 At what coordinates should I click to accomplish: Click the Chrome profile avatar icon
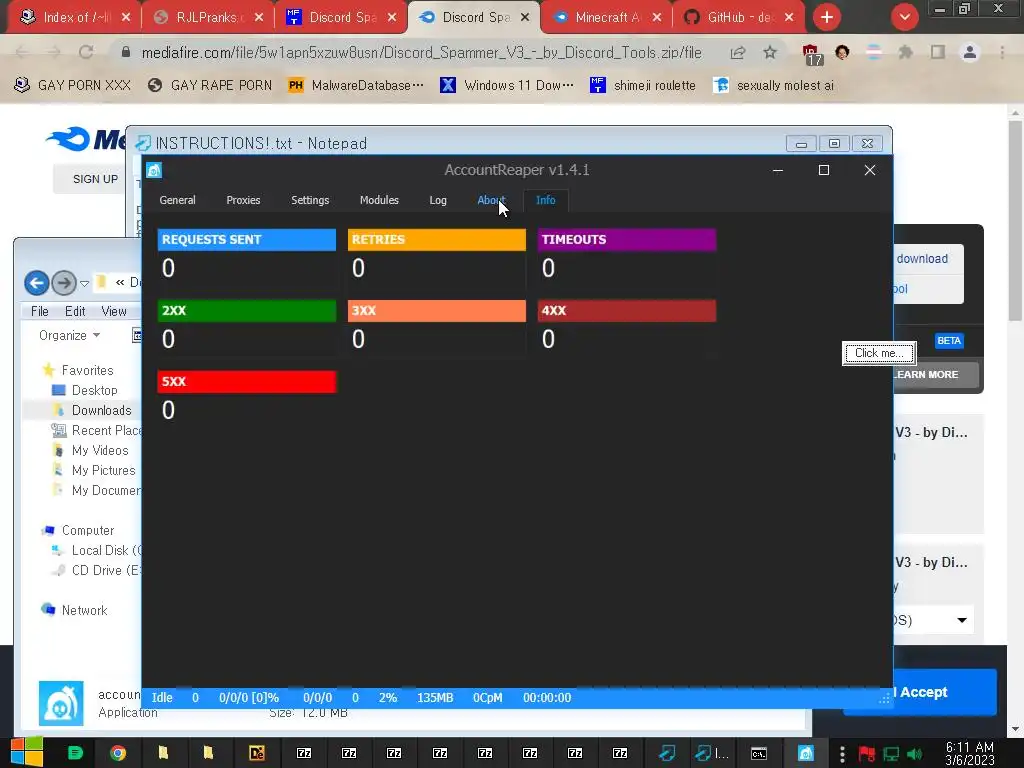pos(970,52)
